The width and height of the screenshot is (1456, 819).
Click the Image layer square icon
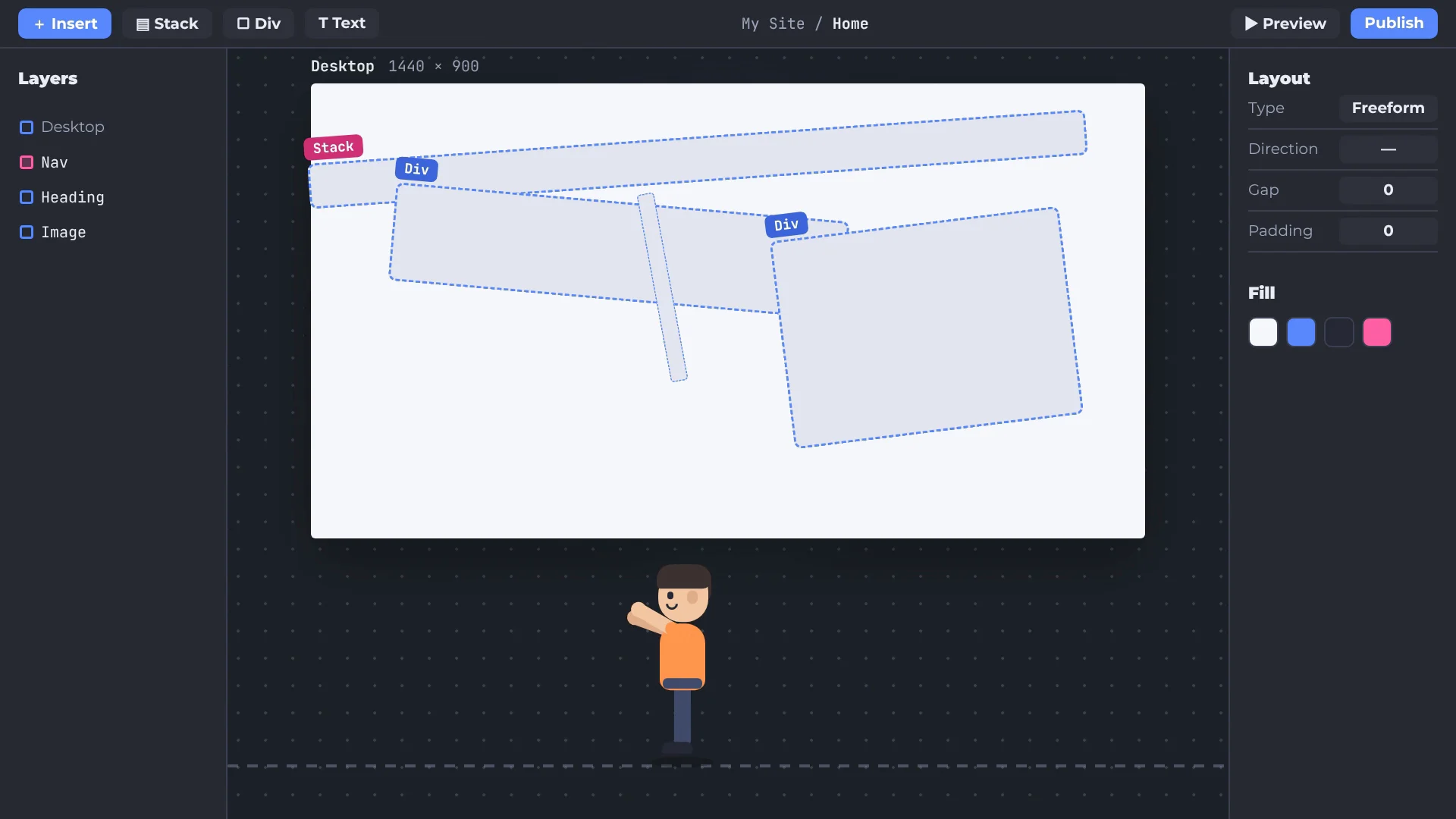coord(27,232)
